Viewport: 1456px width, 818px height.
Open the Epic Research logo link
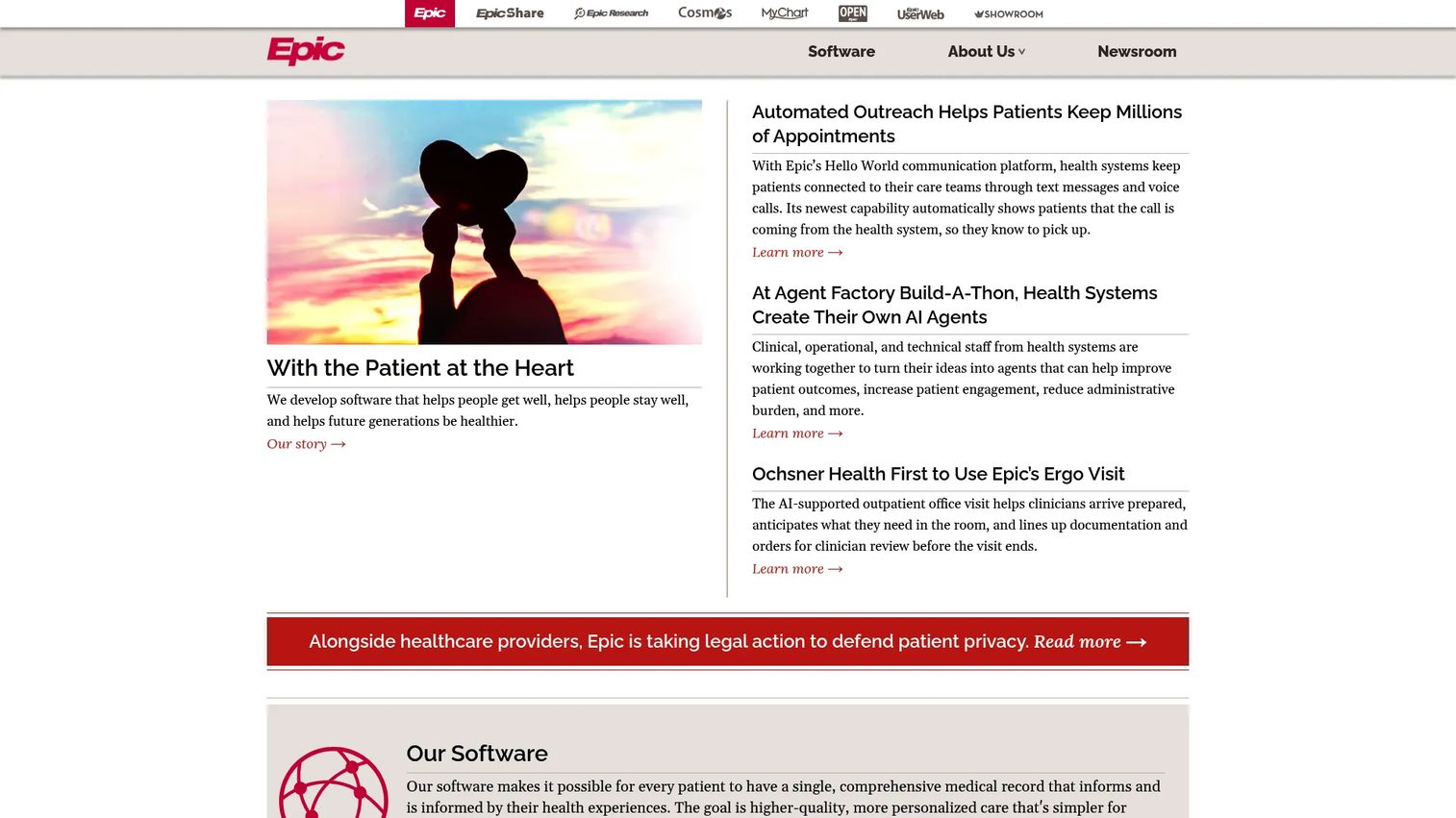[611, 13]
